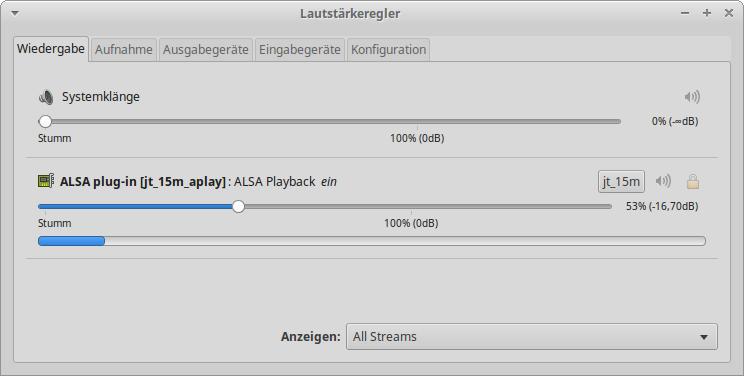Maximize the Lautstärkeregler window
This screenshot has height=376, width=744.
pyautogui.click(x=707, y=13)
